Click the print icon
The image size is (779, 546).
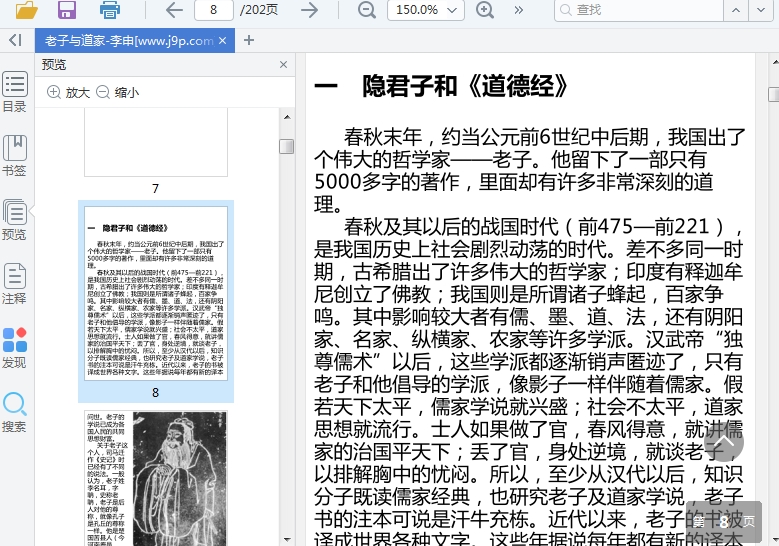[110, 10]
